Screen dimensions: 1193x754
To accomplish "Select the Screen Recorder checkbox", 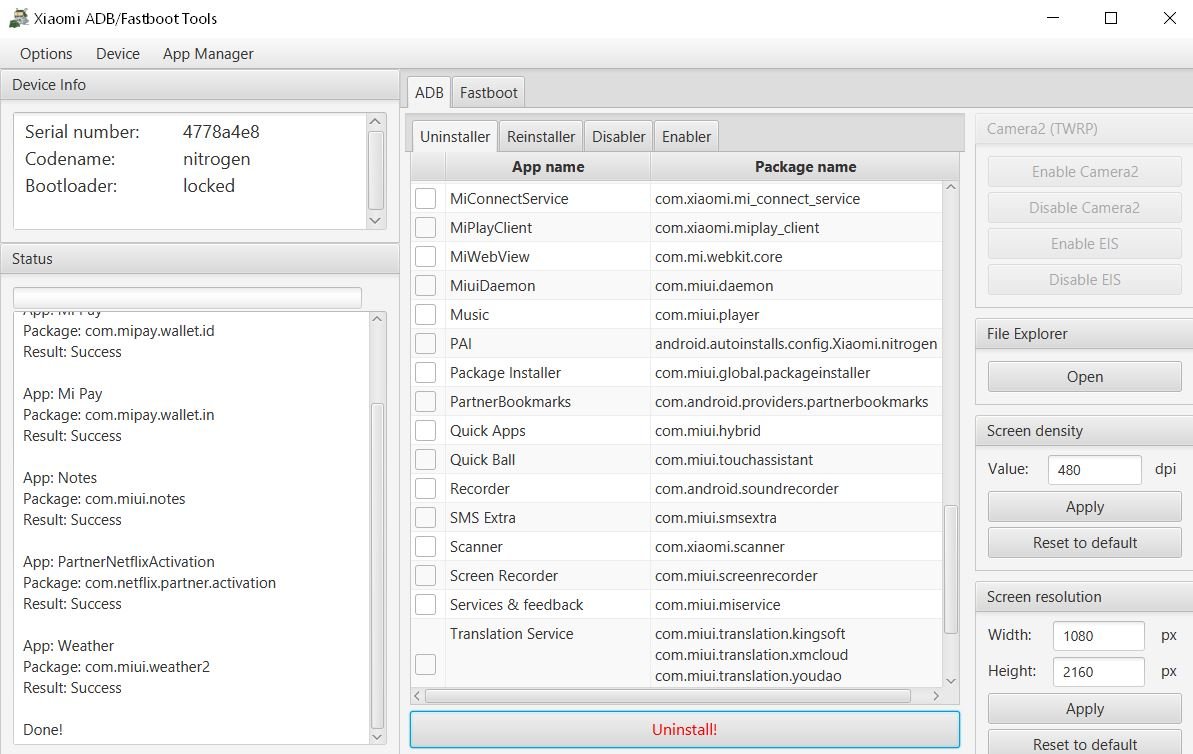I will tap(425, 575).
